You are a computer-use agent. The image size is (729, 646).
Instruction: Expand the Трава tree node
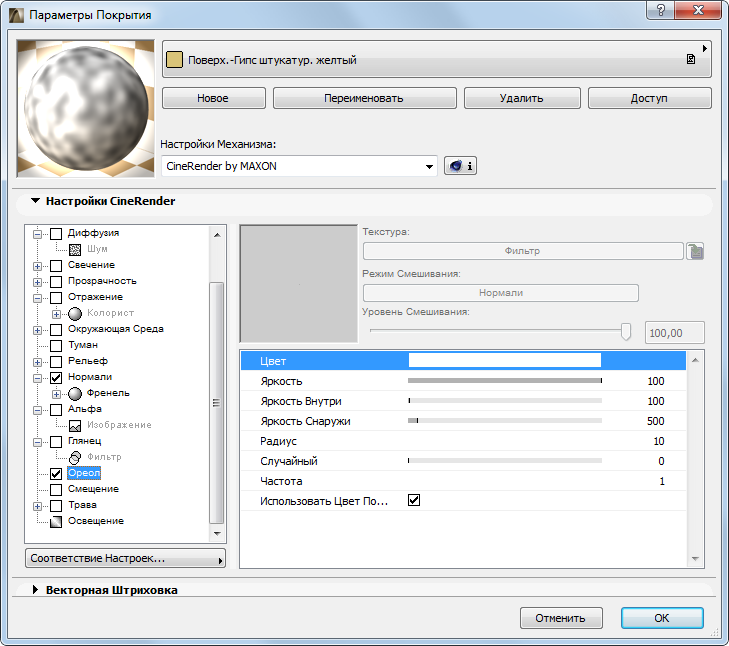[x=37, y=506]
